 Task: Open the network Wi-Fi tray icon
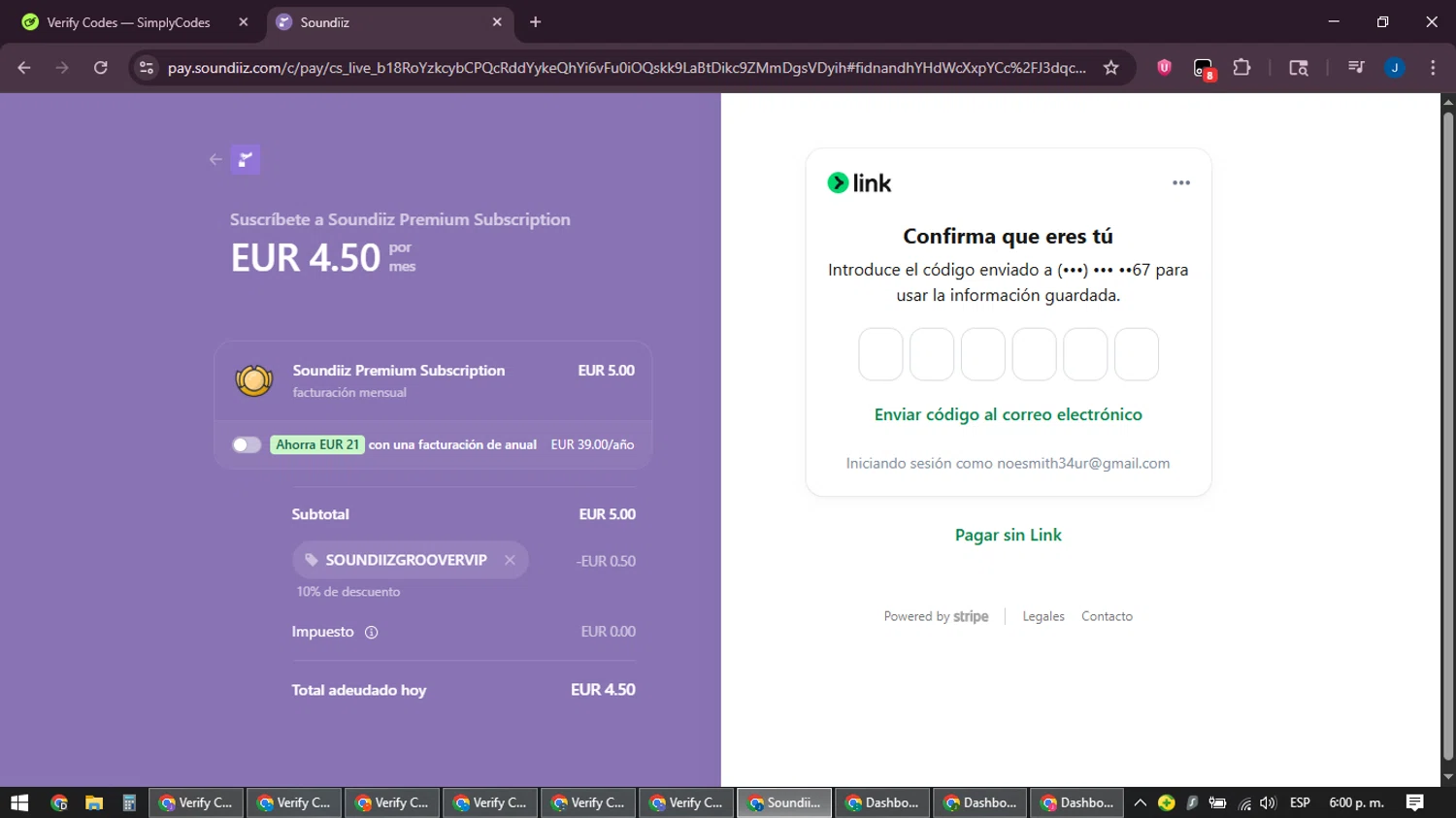[x=1244, y=802]
